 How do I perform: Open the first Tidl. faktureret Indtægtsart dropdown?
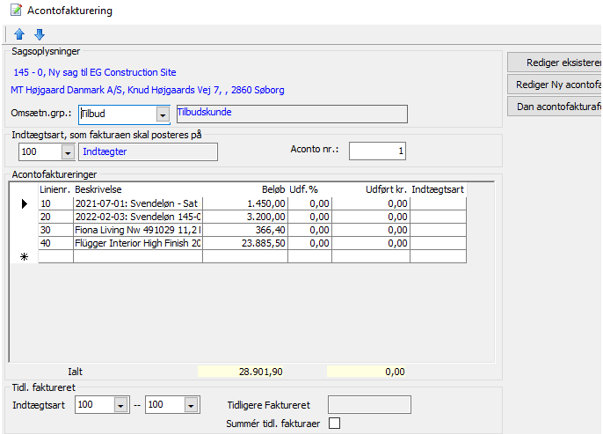coord(121,405)
